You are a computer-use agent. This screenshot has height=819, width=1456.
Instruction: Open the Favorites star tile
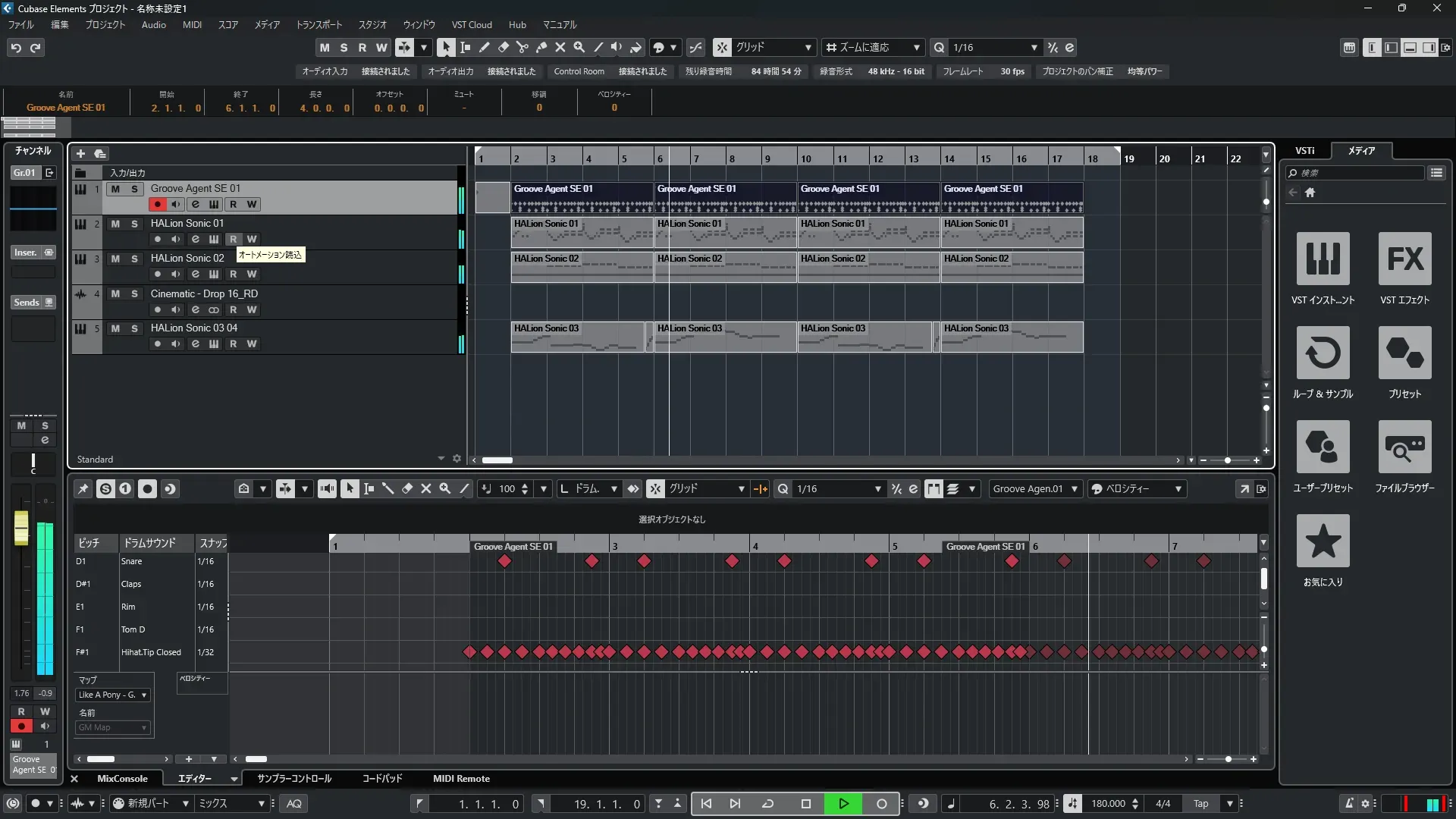(x=1323, y=541)
